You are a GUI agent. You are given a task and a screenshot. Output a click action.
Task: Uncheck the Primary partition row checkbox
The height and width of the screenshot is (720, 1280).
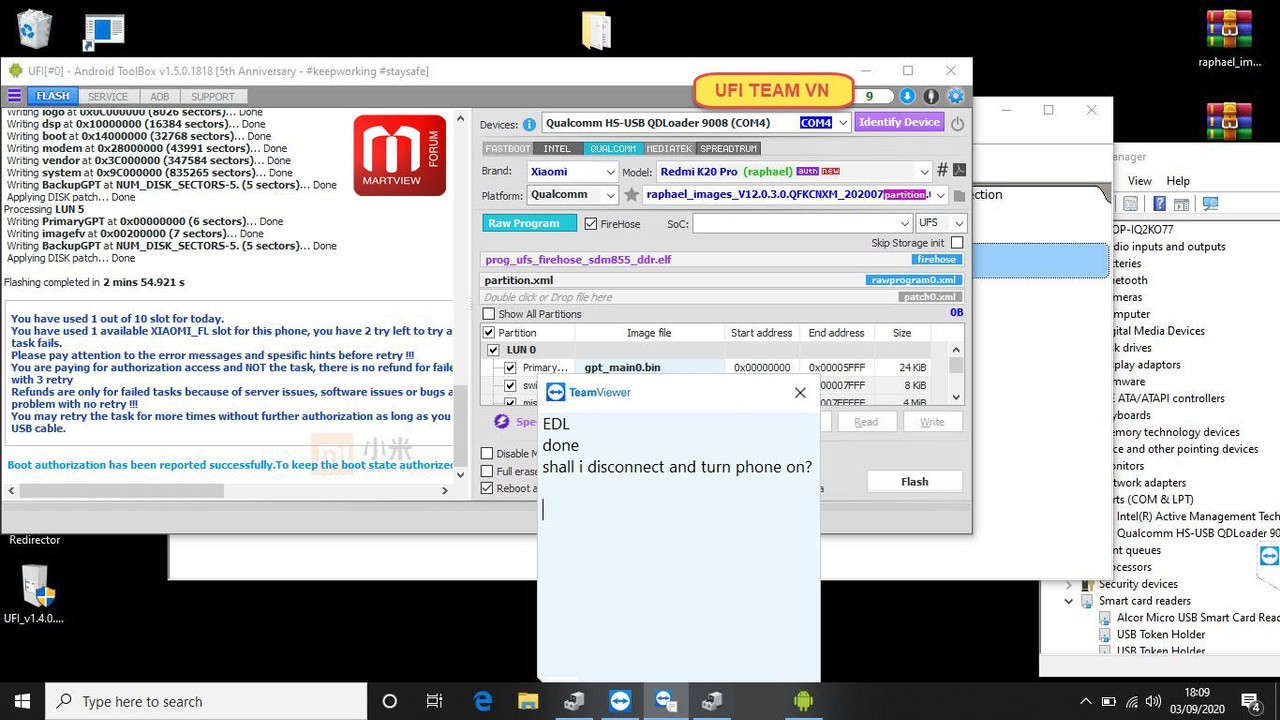(510, 368)
